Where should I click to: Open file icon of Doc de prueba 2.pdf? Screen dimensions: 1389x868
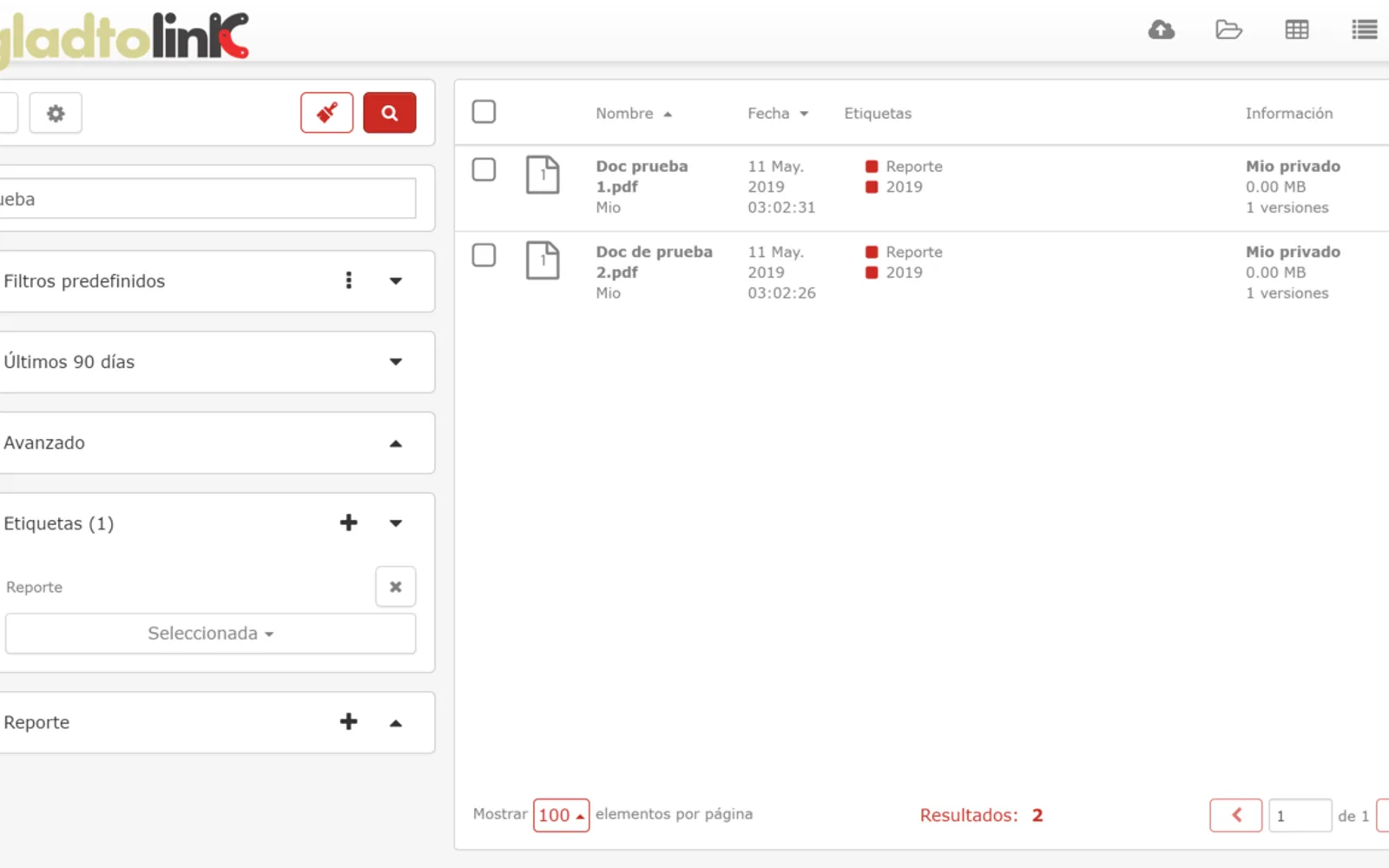pos(543,260)
